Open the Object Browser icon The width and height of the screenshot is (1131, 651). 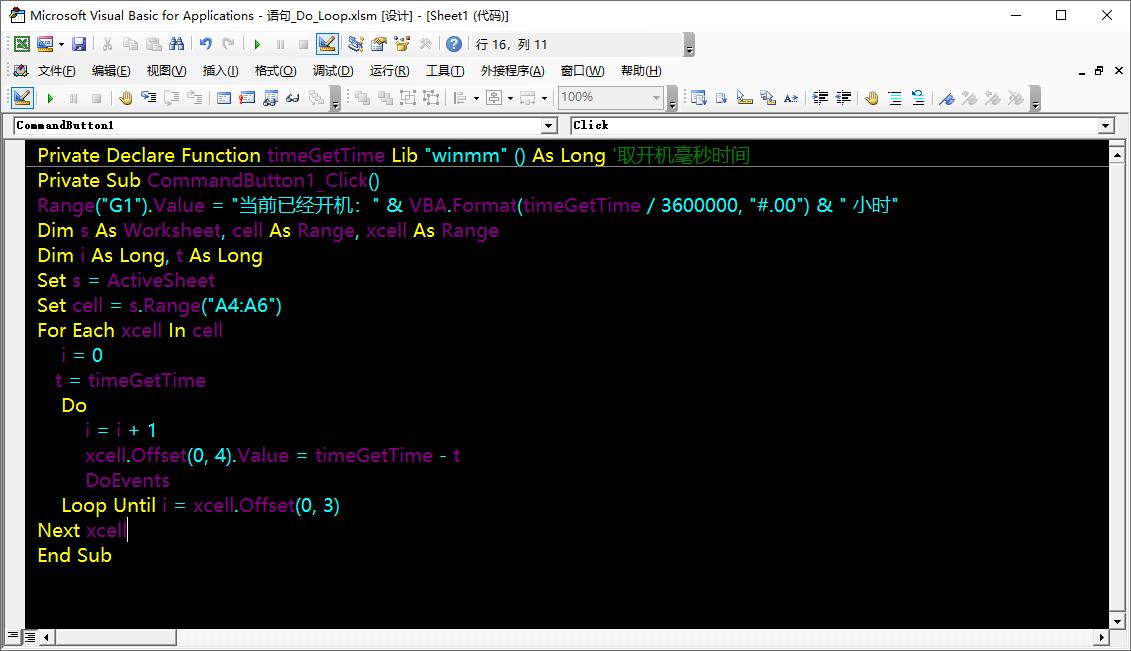coord(402,44)
